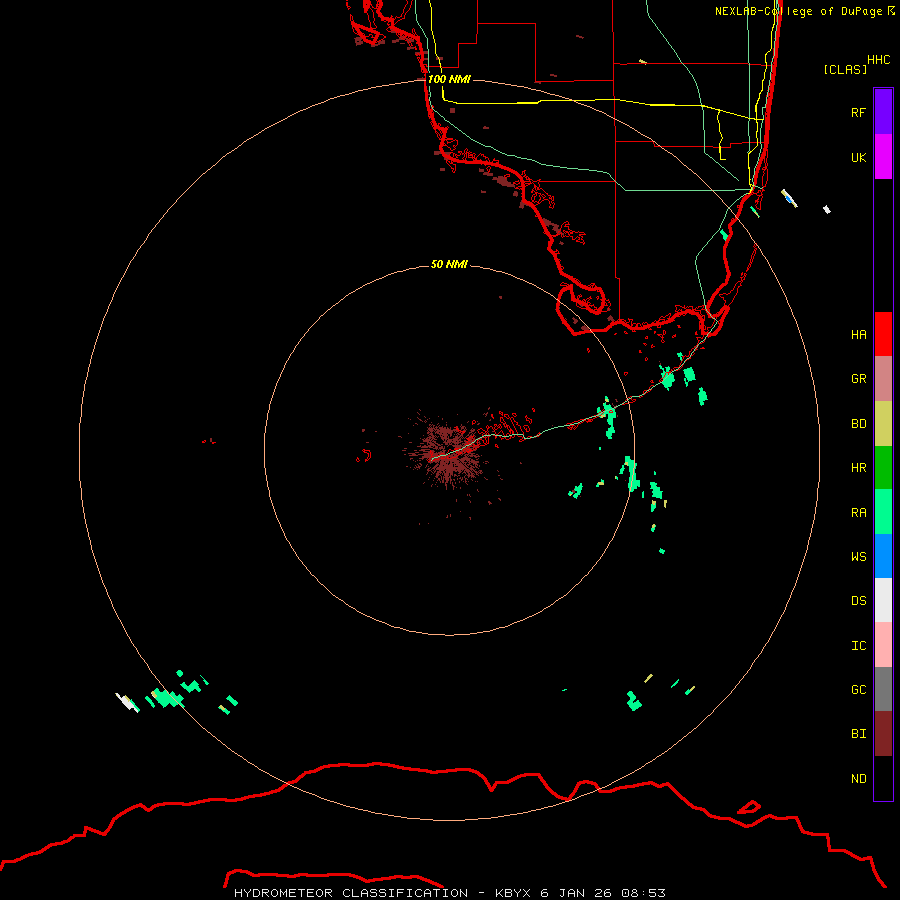Viewport: 900px width, 900px height.
Task: Click the WS blue legend swatch
Action: click(x=883, y=556)
